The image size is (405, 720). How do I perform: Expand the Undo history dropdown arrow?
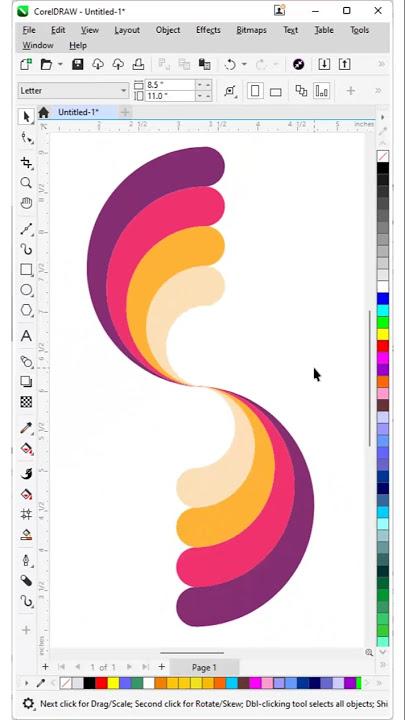pos(244,65)
